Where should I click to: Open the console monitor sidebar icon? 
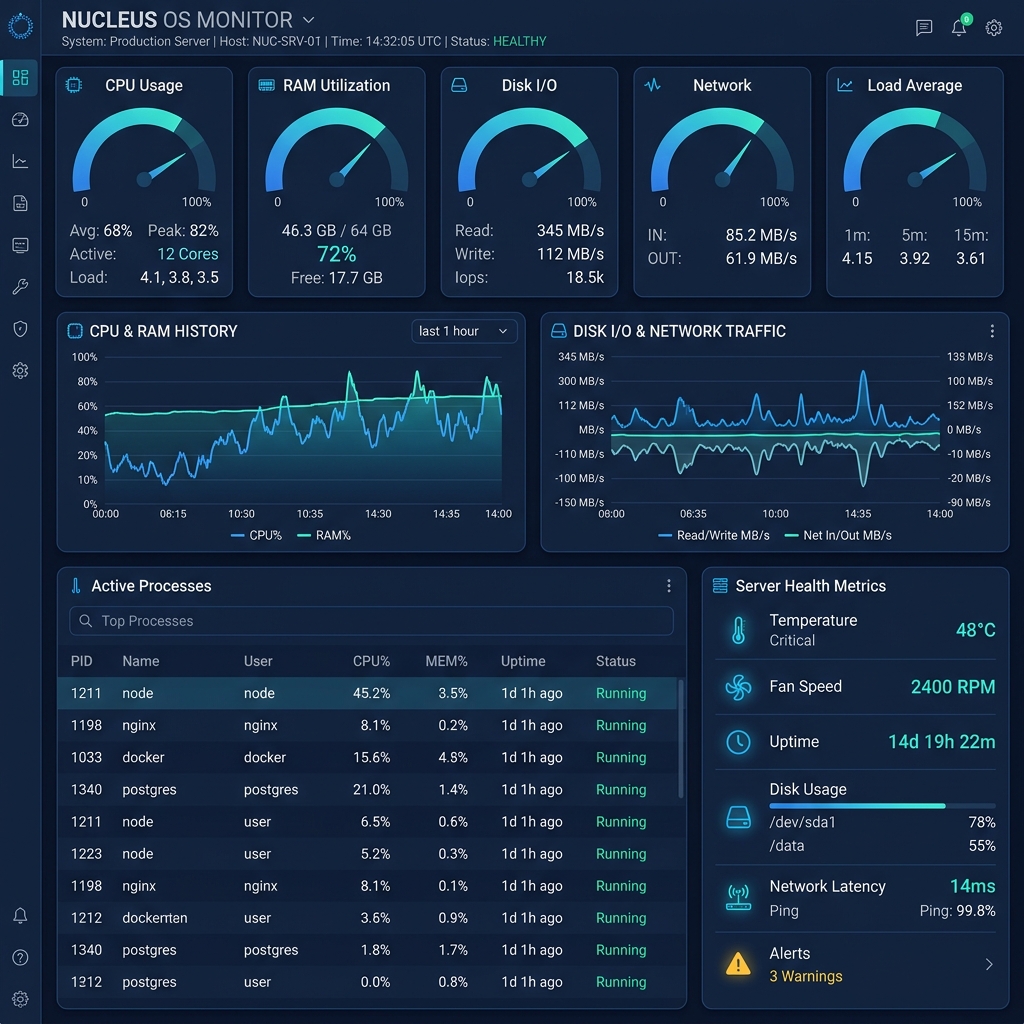click(x=20, y=245)
